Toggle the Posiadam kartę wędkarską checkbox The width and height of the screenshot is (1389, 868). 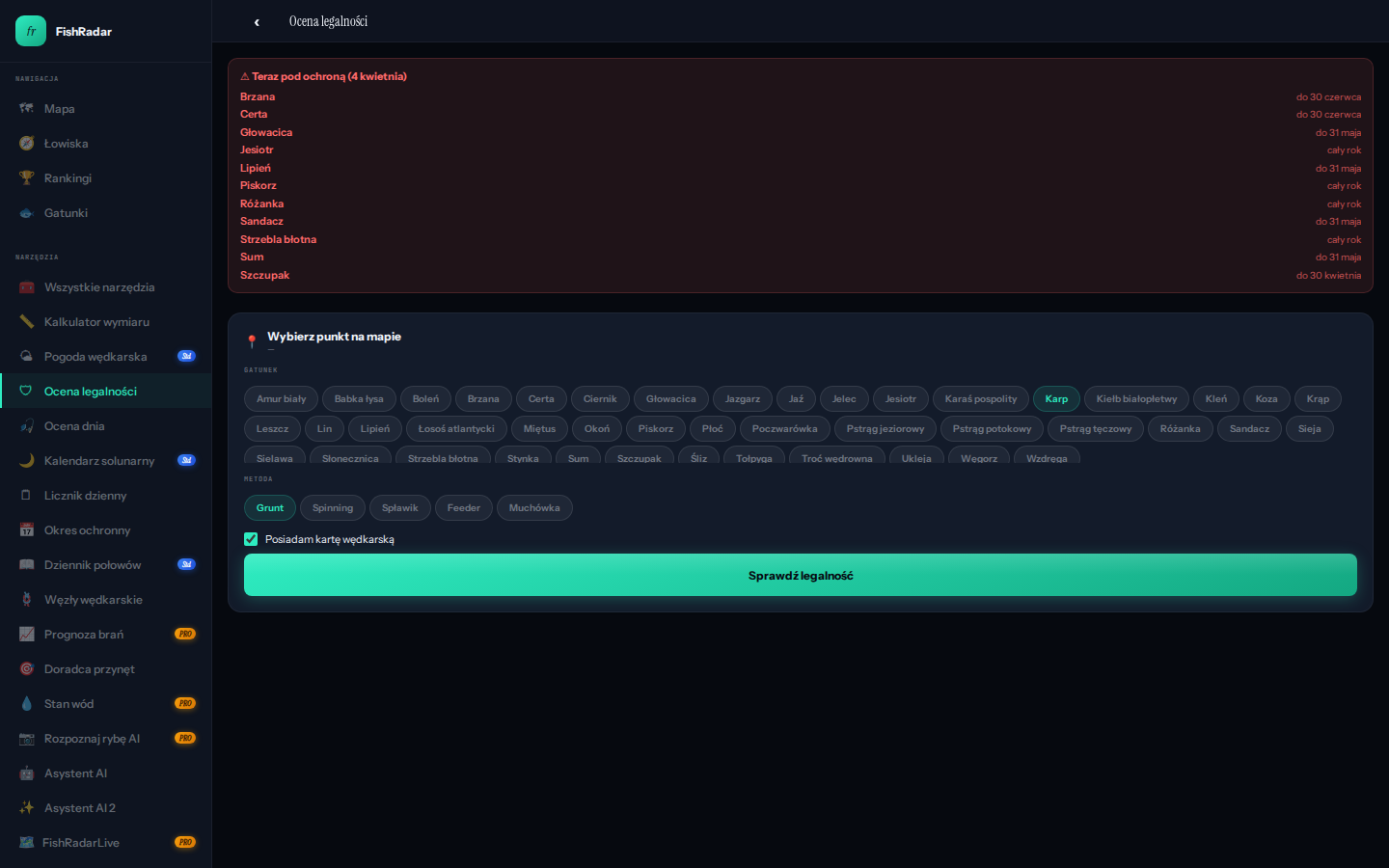pyautogui.click(x=251, y=539)
